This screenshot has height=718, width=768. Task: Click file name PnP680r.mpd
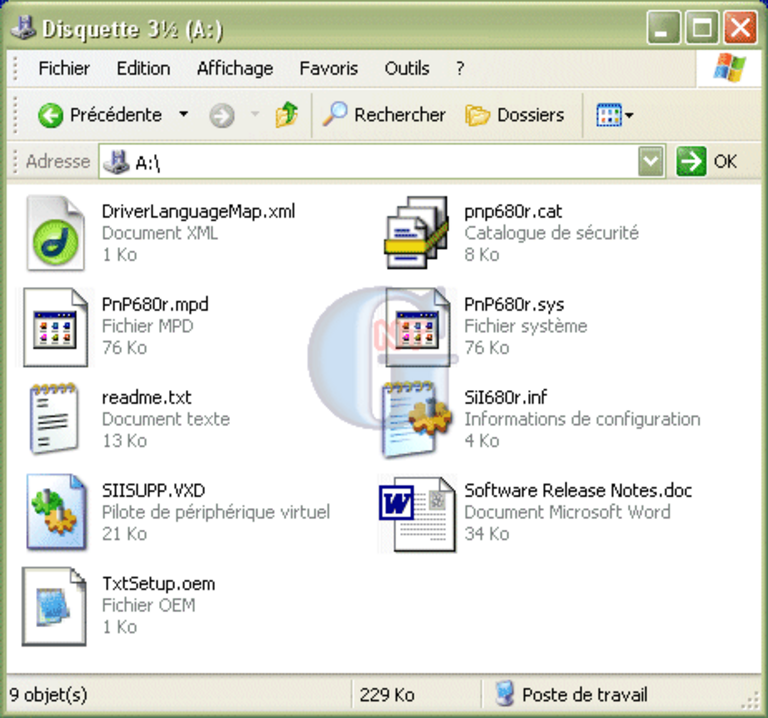tap(155, 305)
